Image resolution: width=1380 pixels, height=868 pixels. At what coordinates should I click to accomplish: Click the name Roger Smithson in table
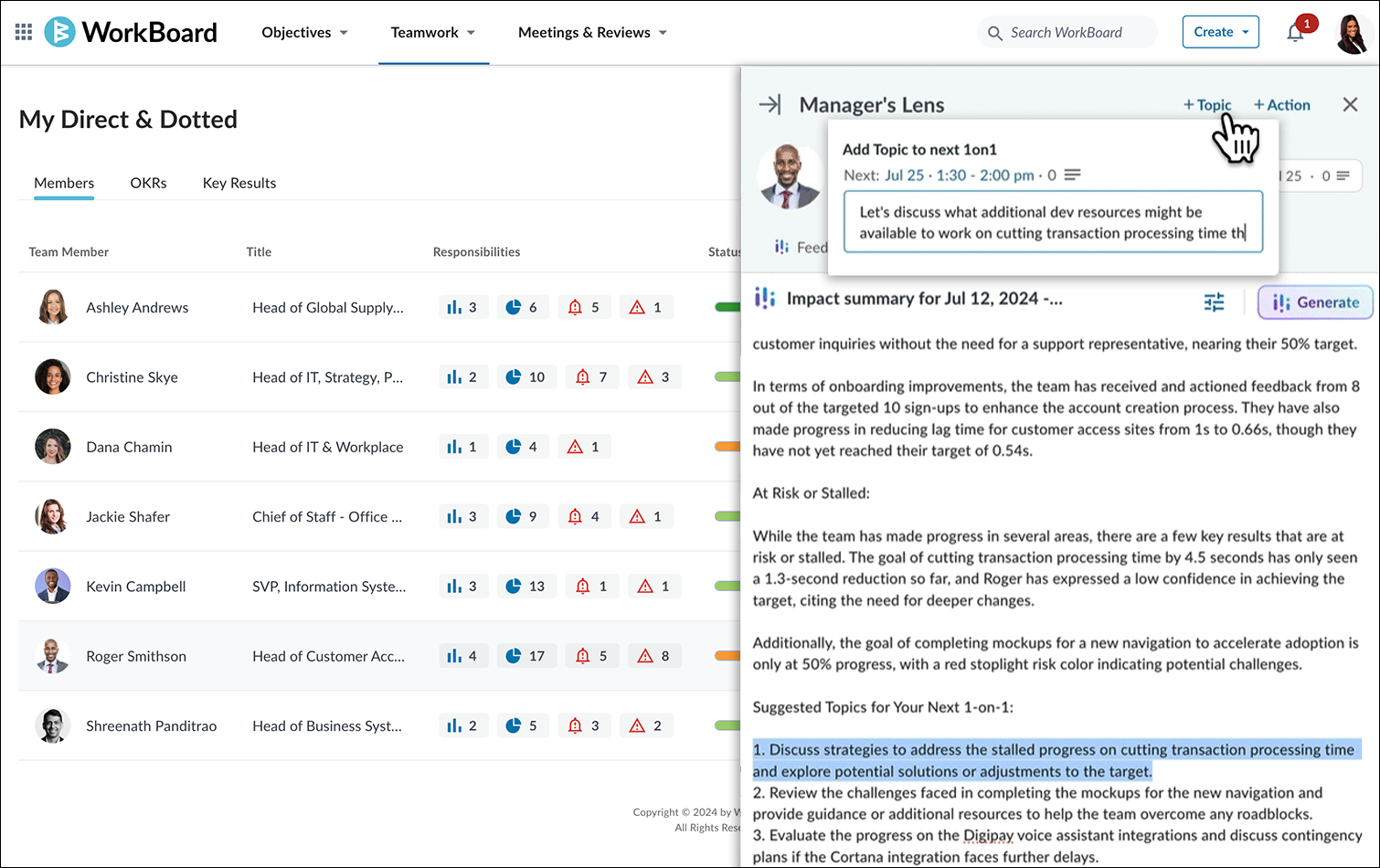(x=136, y=655)
